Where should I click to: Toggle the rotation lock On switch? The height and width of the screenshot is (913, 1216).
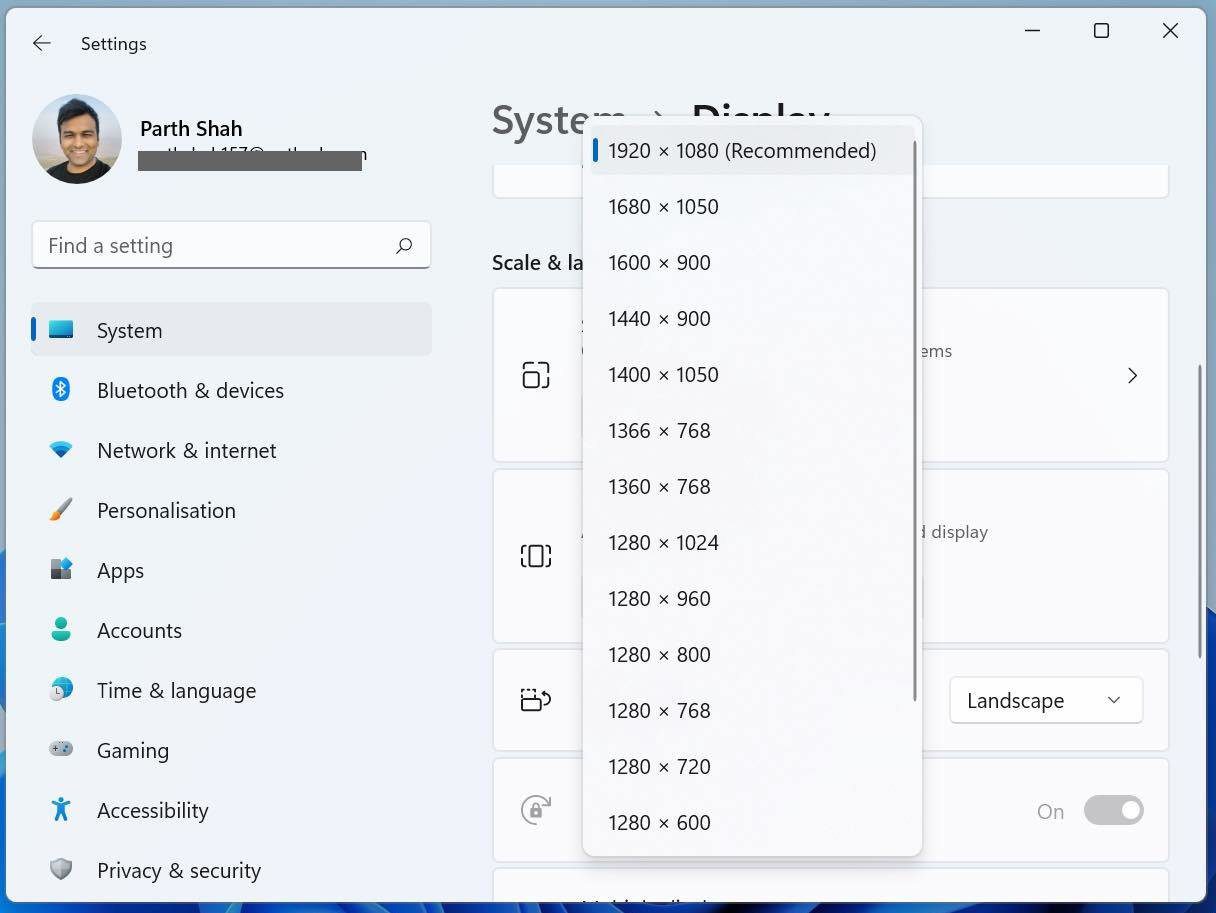1113,810
